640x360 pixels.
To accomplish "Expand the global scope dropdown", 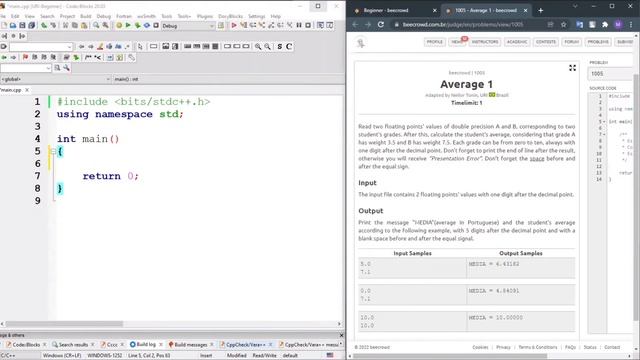I will tap(108, 79).
